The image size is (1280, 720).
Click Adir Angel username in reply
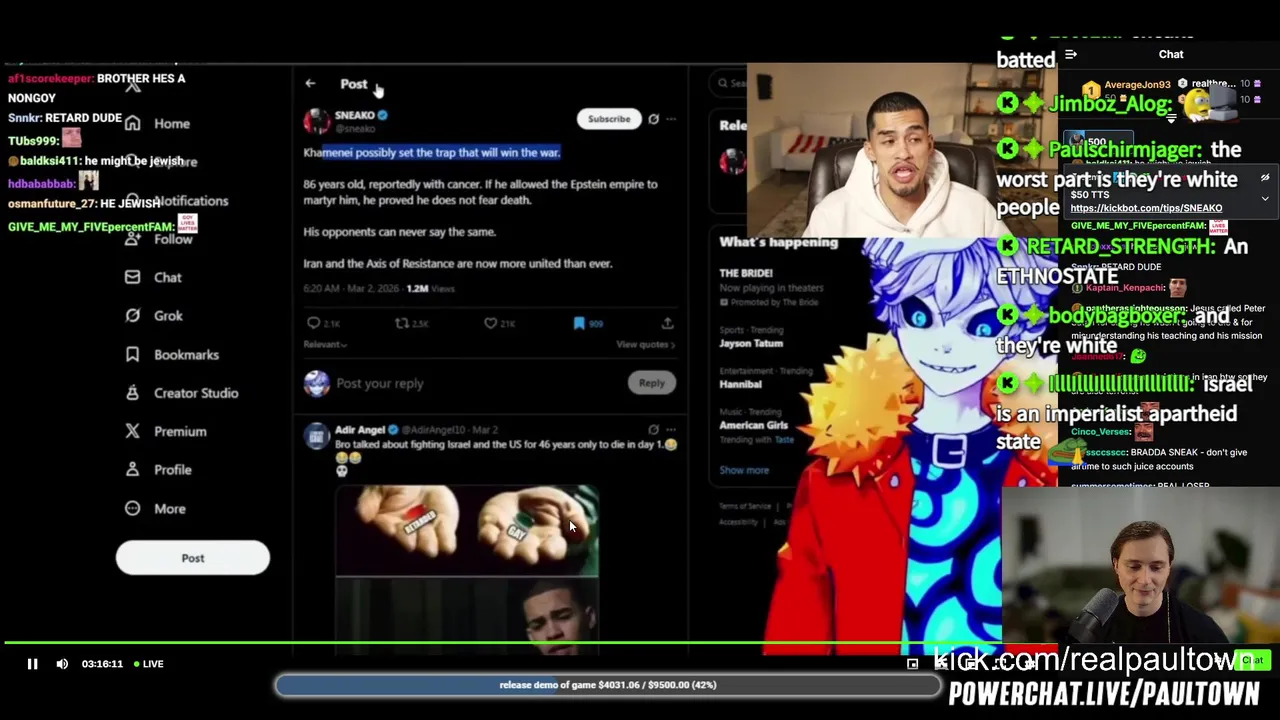pos(360,430)
